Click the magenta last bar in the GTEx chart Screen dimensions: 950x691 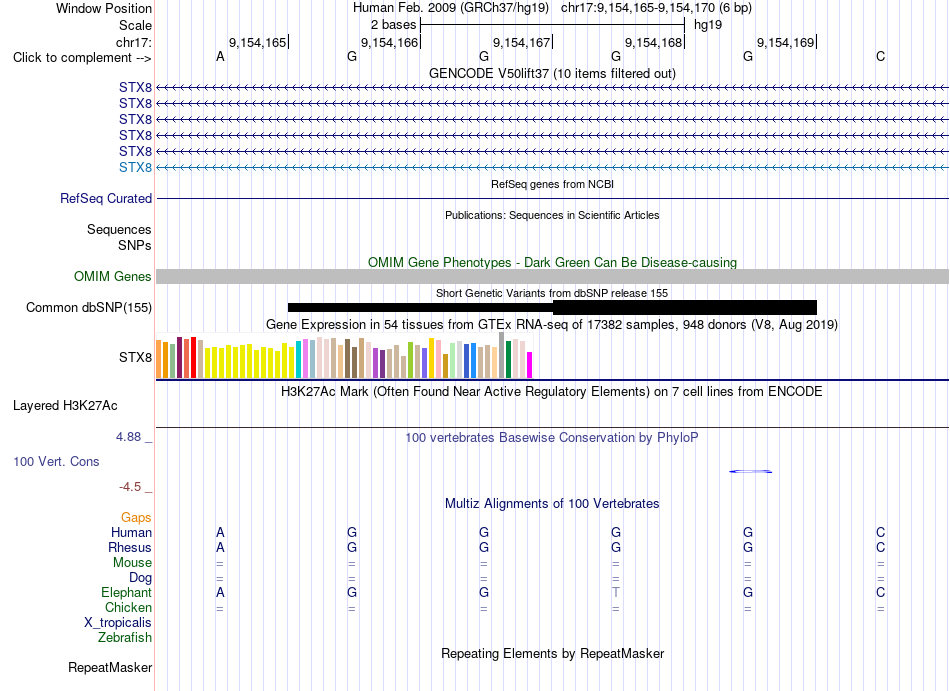point(530,365)
